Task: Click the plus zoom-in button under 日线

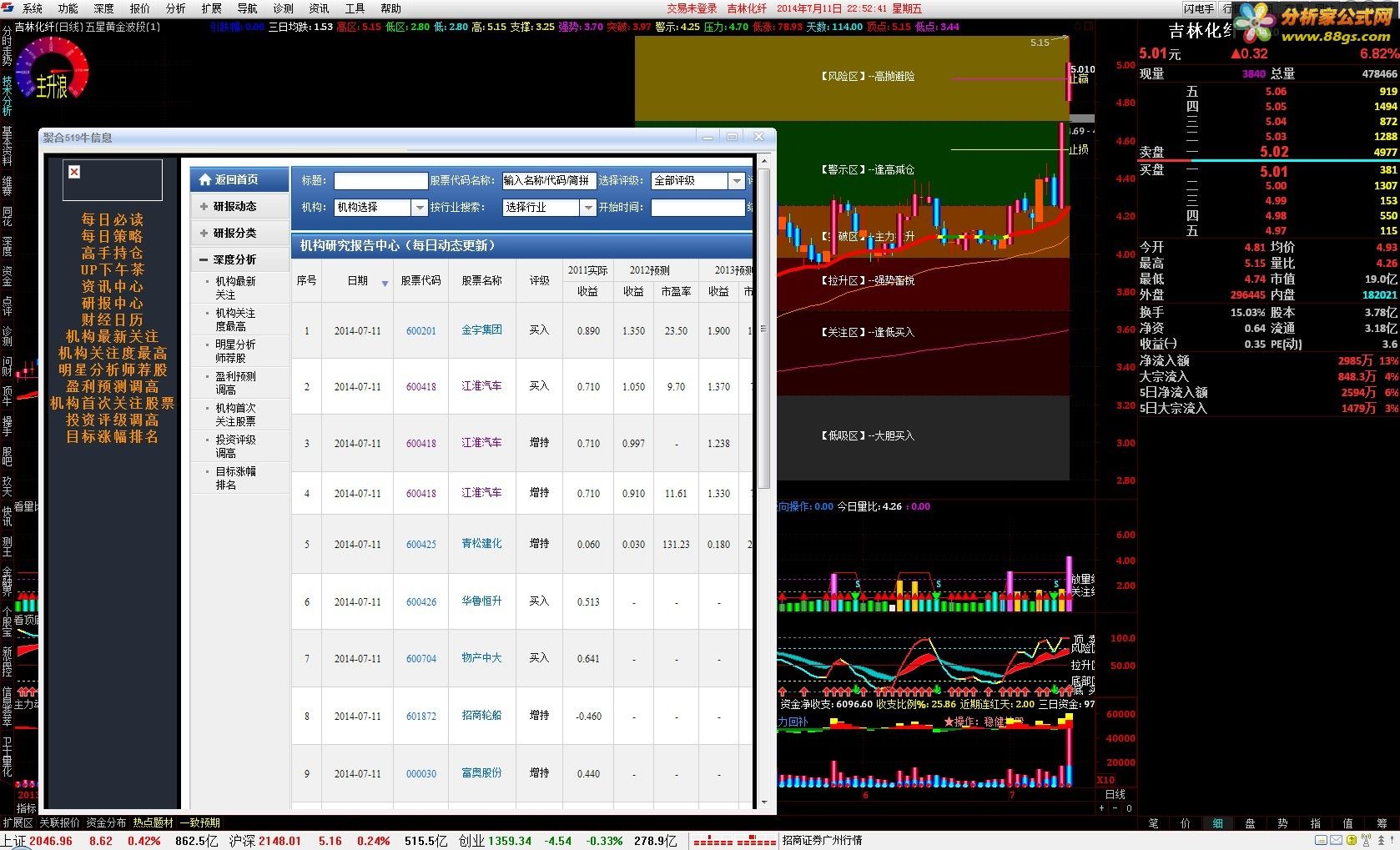Action: [1101, 808]
